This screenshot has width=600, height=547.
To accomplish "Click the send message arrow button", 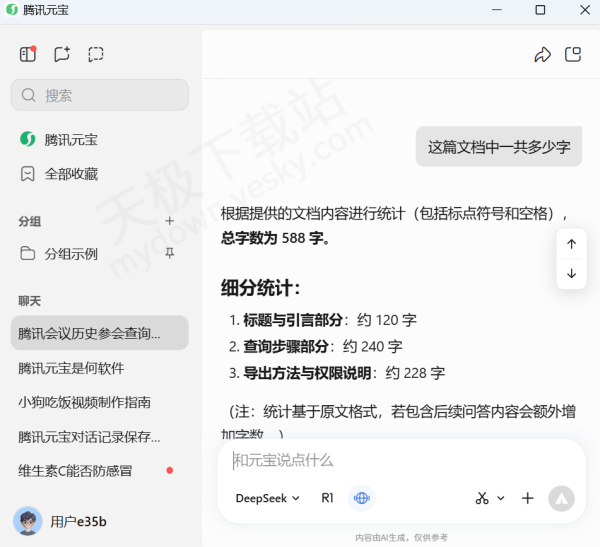I will point(561,498).
